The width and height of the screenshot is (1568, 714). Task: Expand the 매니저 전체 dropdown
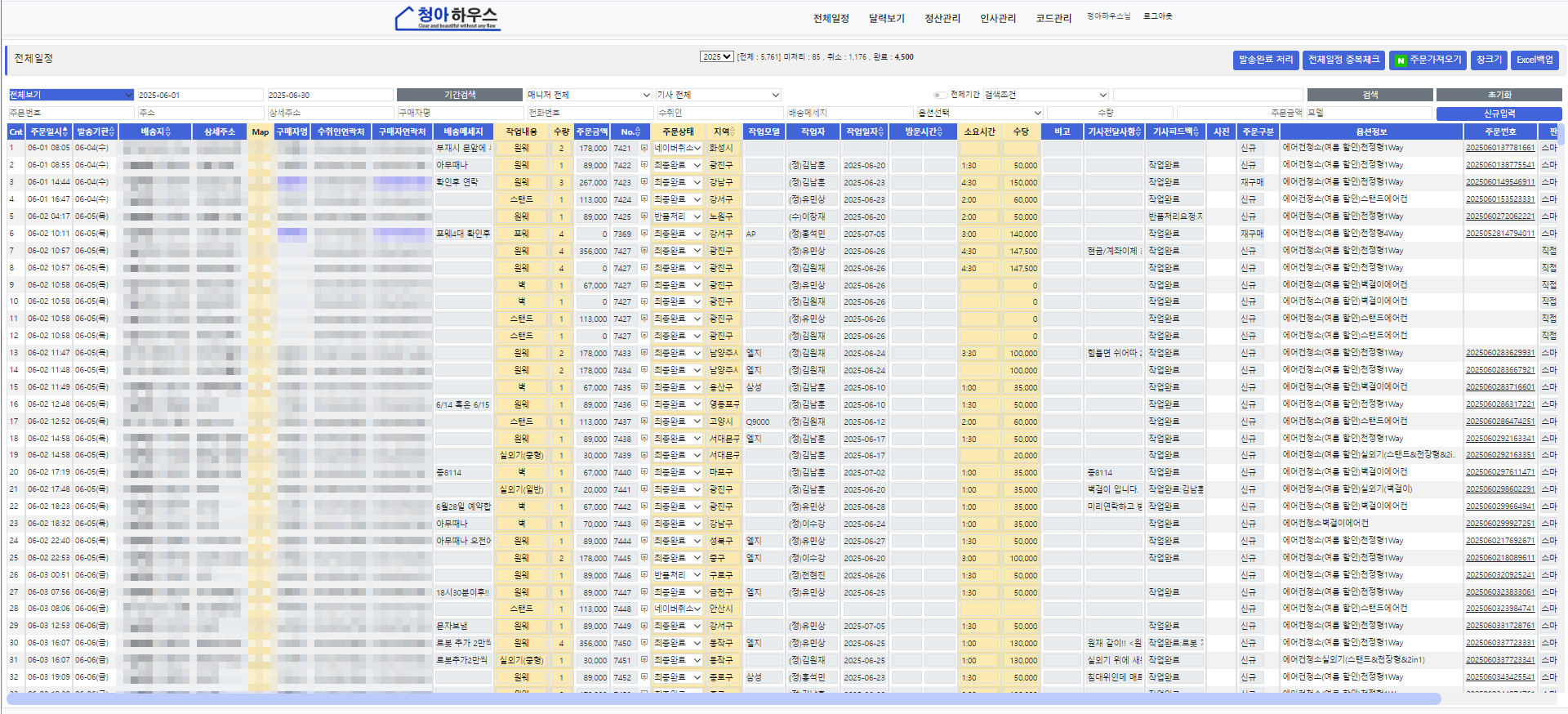click(588, 95)
